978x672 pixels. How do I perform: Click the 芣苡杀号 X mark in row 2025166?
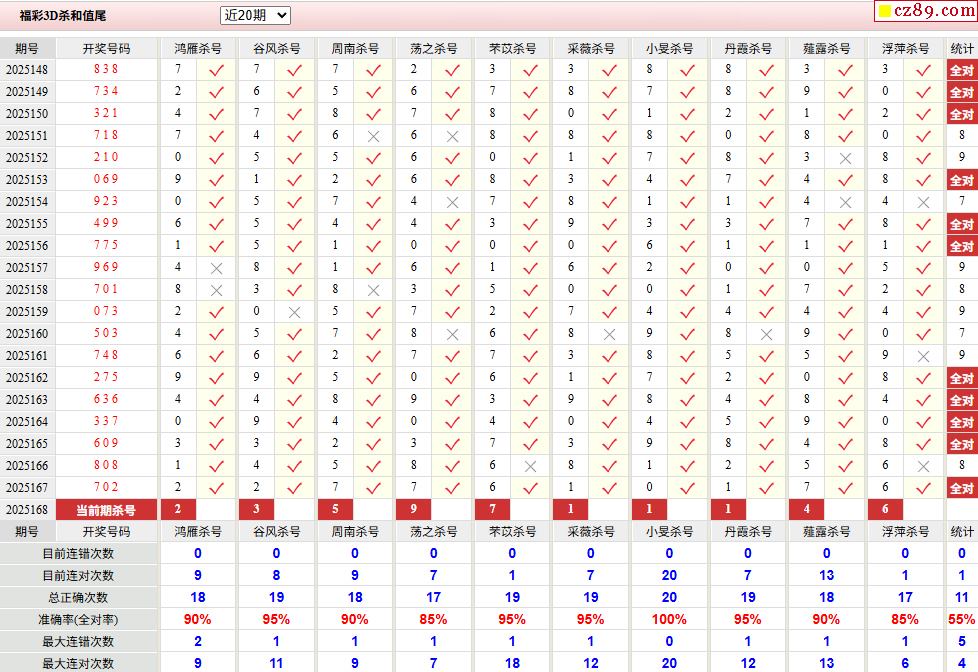tap(530, 466)
